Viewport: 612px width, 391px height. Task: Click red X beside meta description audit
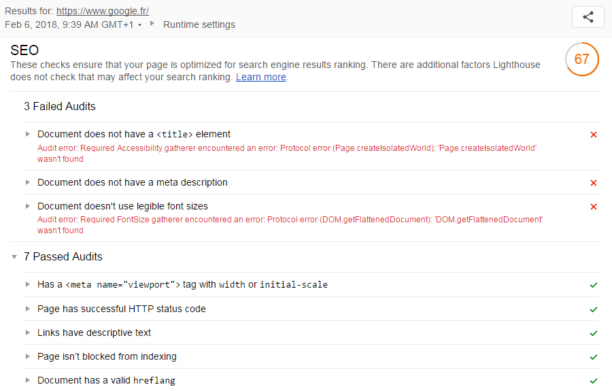point(594,183)
